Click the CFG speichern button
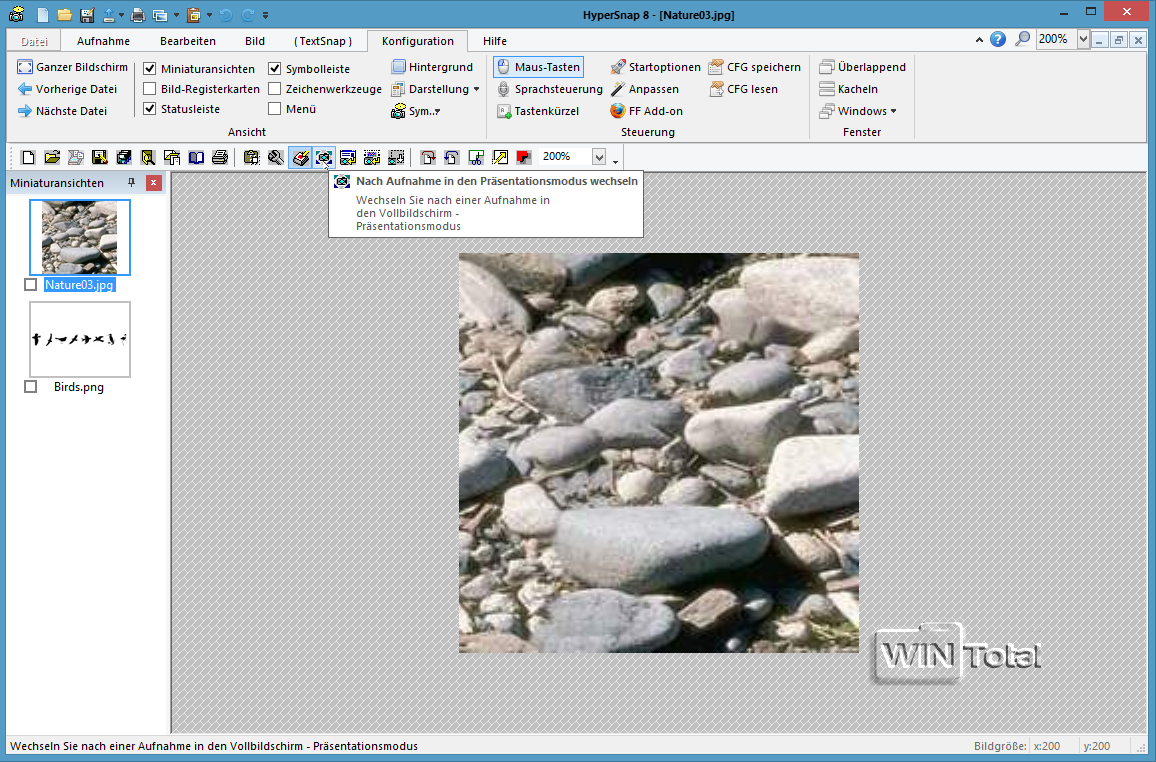Viewport: 1156px width, 762px height. [754, 67]
